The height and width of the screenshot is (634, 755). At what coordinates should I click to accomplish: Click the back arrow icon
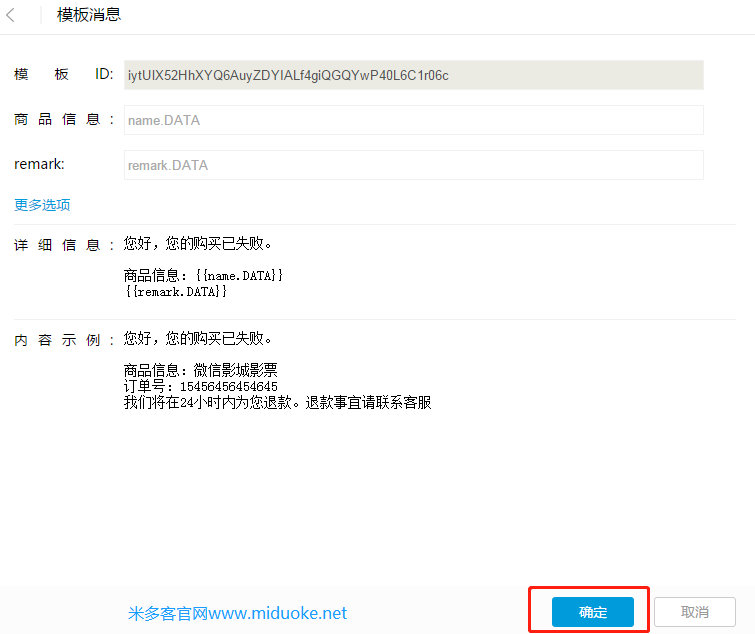coord(11,15)
